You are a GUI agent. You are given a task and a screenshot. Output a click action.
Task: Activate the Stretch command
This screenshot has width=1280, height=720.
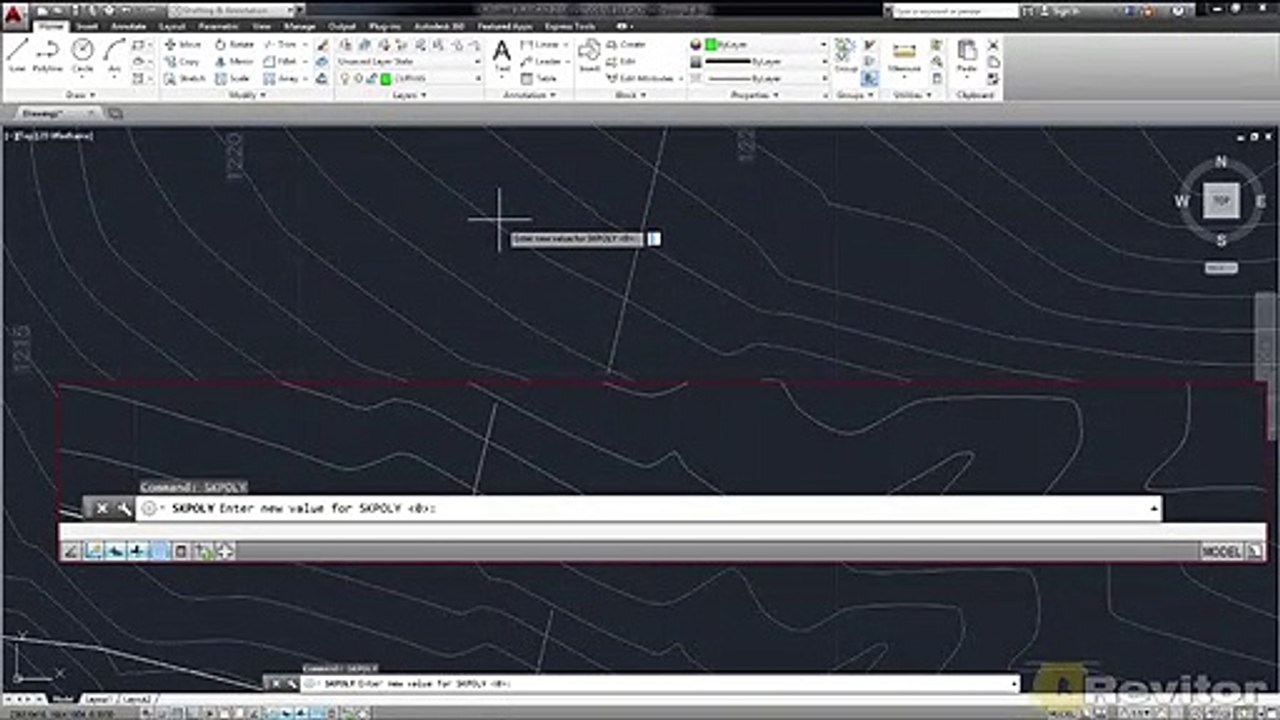185,77
